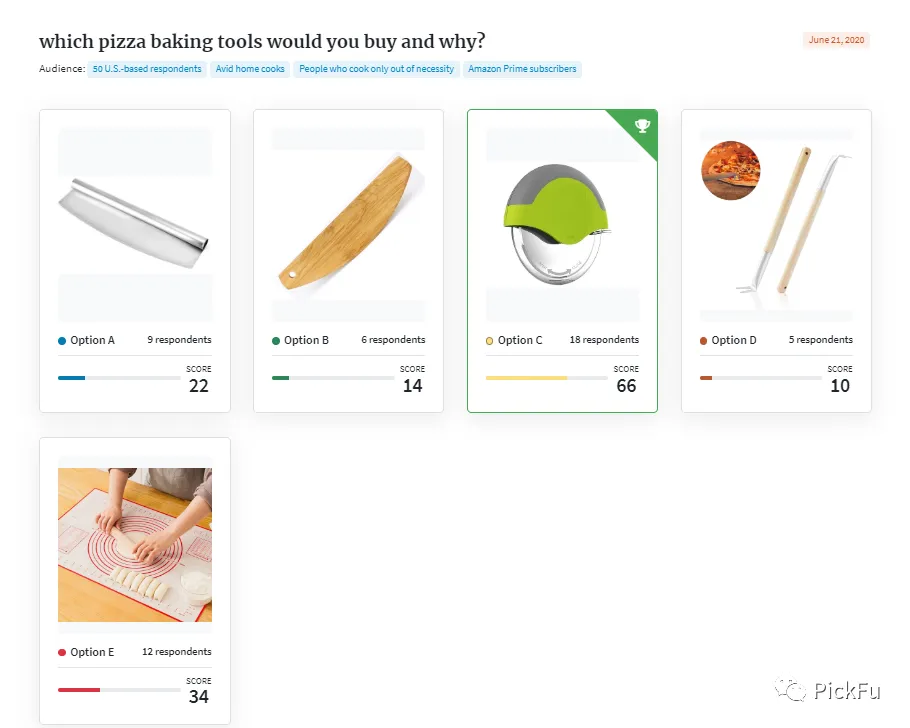Click the red dot beside Option E
The image size is (910, 728).
point(62,653)
